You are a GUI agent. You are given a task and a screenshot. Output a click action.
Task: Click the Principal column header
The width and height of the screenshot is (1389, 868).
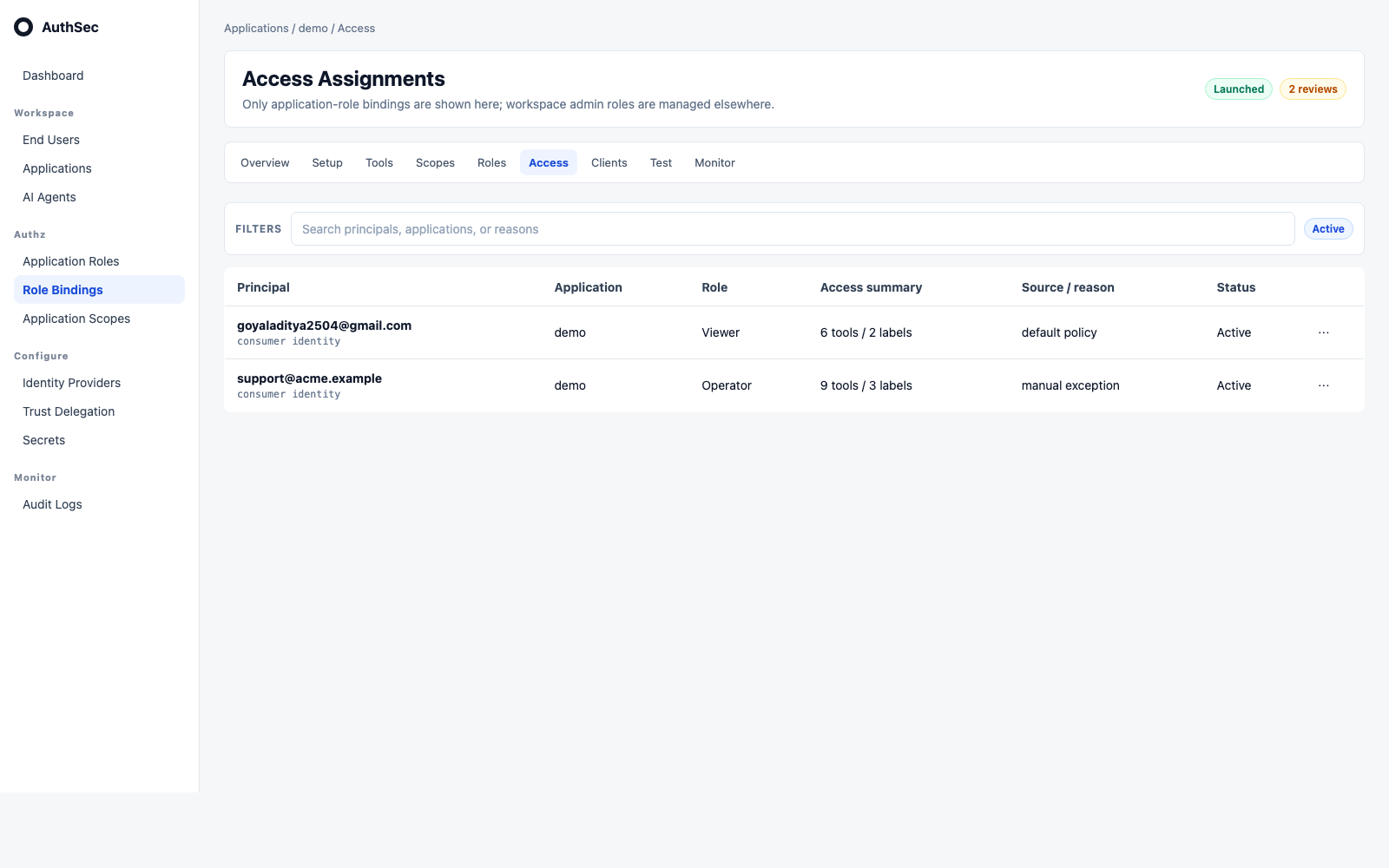[x=263, y=287]
